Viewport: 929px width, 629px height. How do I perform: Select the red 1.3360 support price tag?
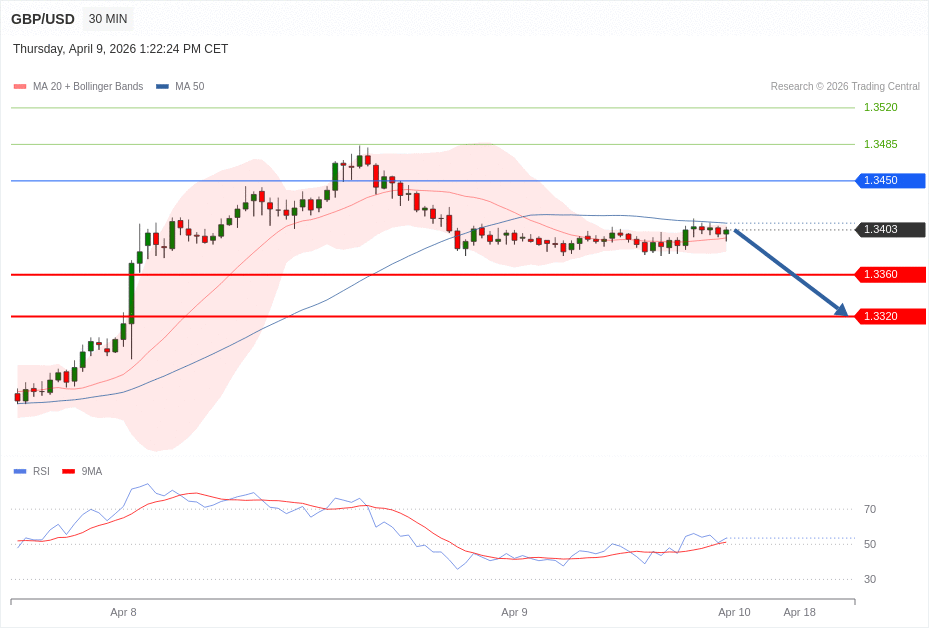point(889,275)
